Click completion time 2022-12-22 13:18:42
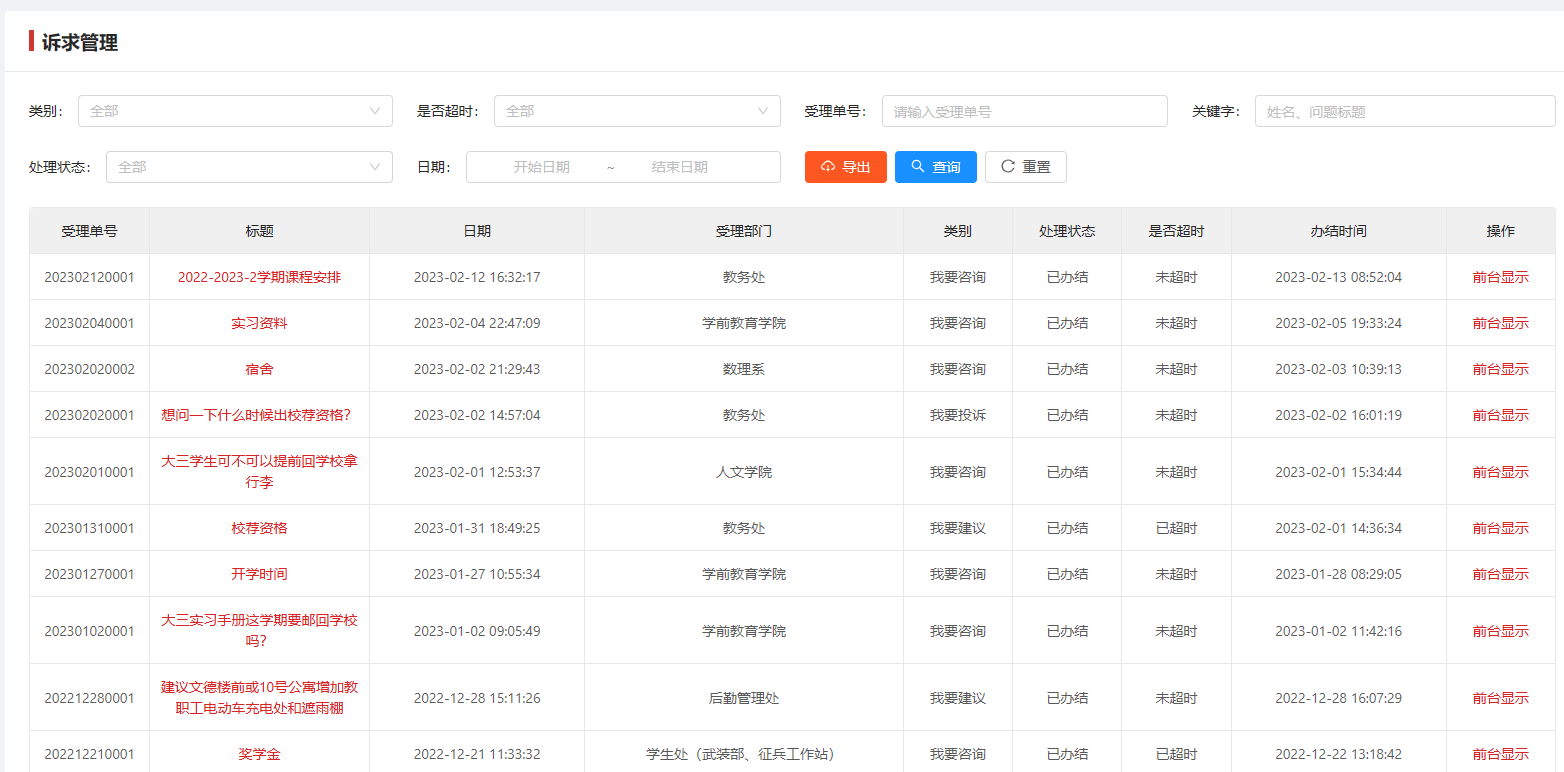The width and height of the screenshot is (1564, 772). click(1338, 754)
